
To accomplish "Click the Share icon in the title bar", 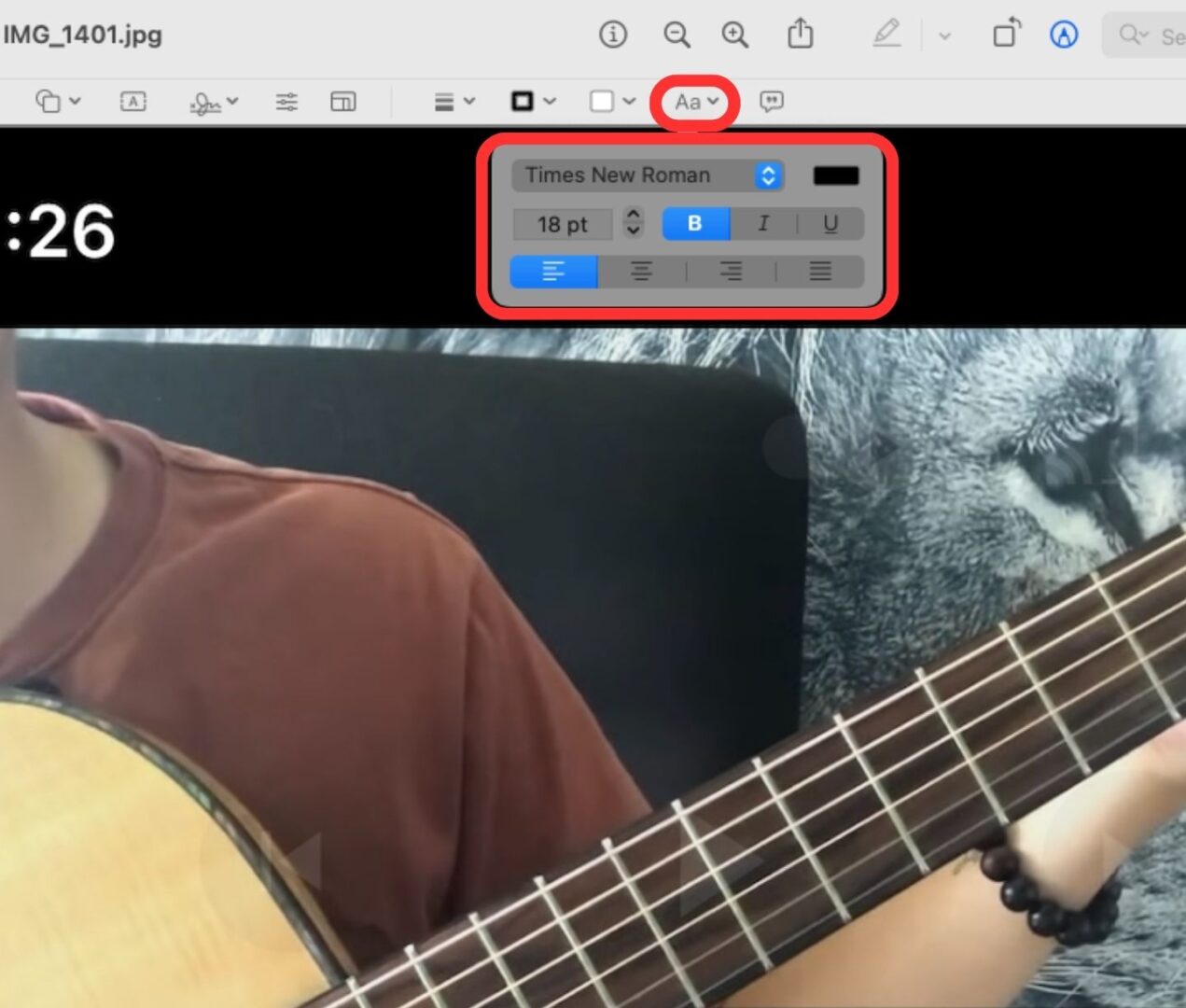I will (x=801, y=35).
